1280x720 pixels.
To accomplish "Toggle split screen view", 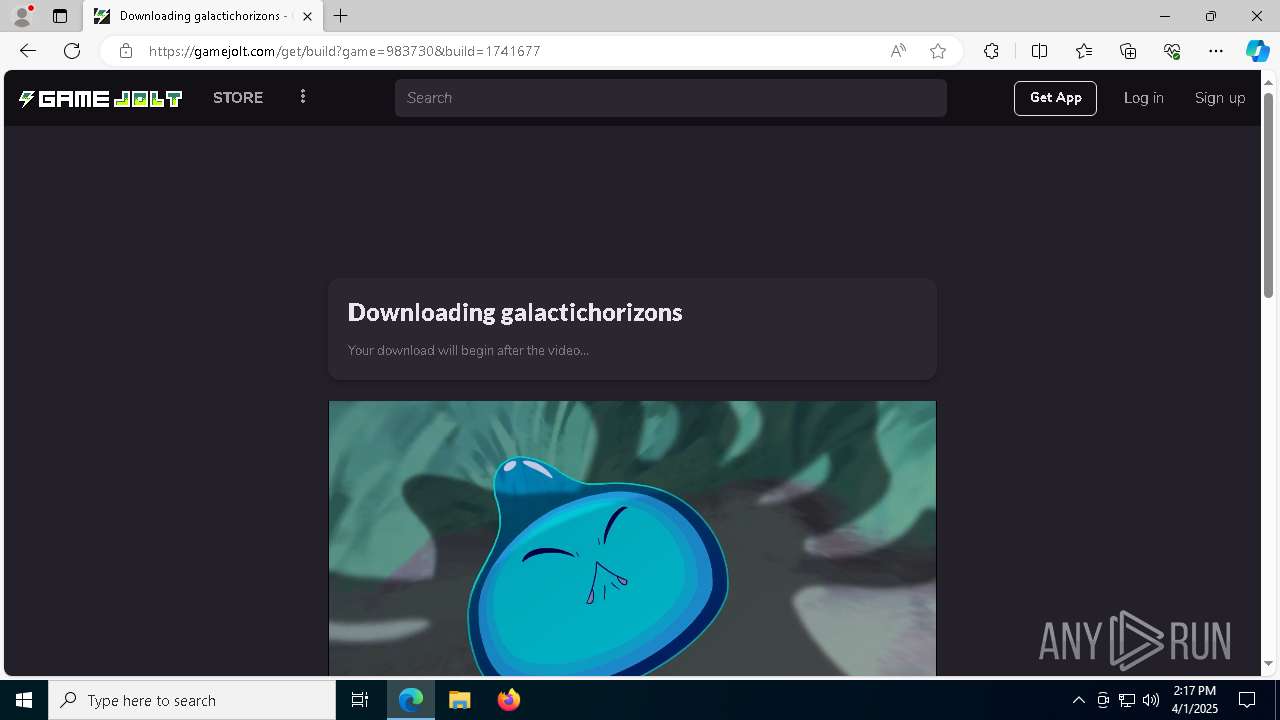I will click(x=1039, y=51).
